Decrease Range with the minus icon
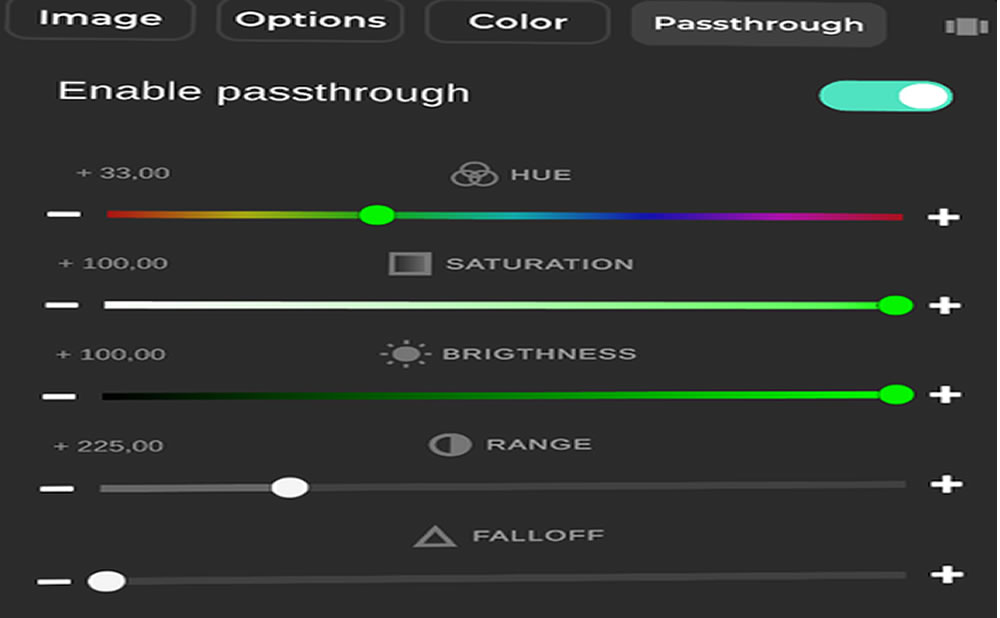Image resolution: width=1000 pixels, height=618 pixels. click(57, 488)
